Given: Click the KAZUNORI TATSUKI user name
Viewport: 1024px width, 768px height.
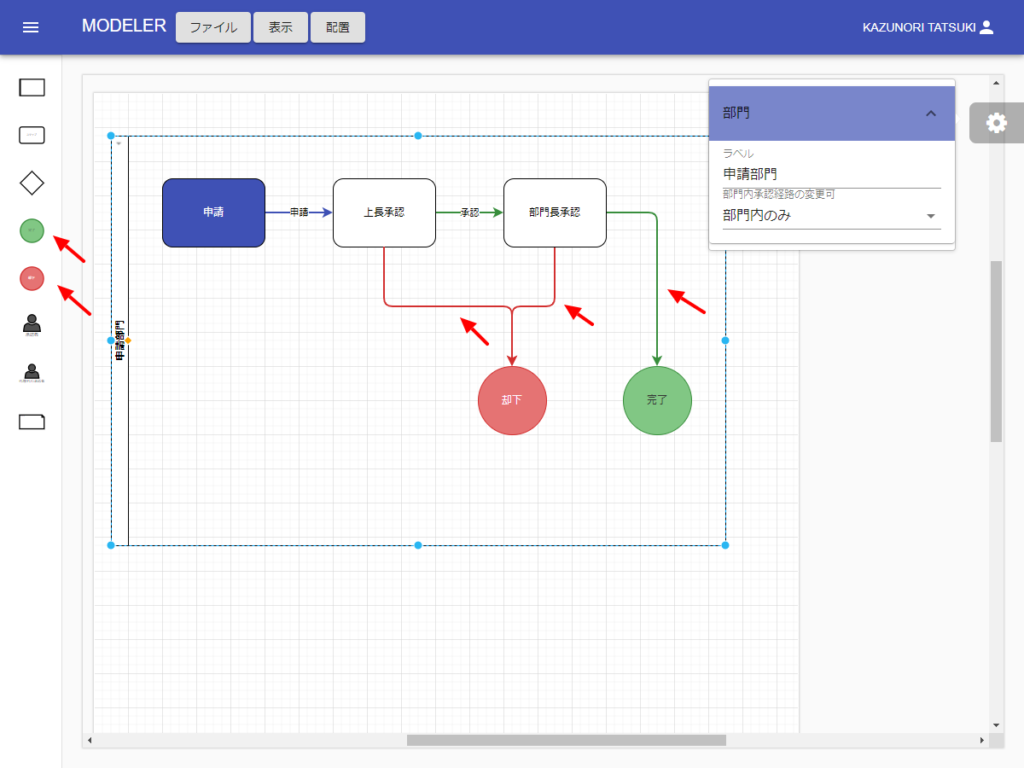Looking at the screenshot, I should (919, 27).
